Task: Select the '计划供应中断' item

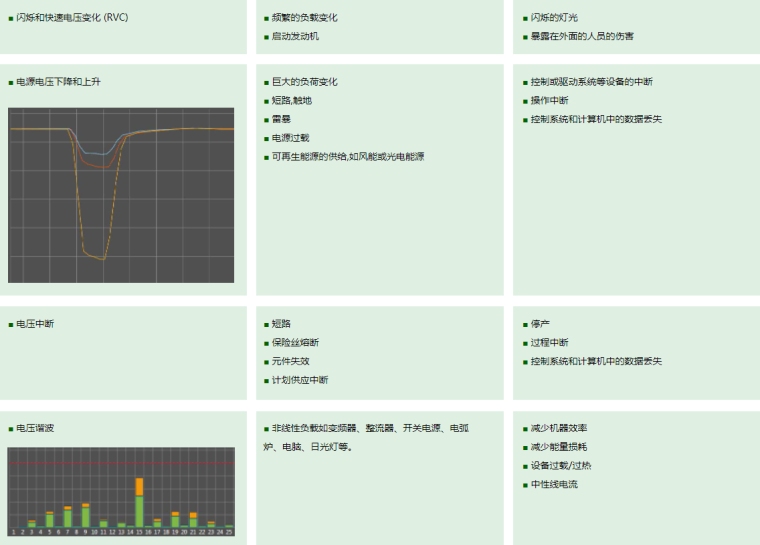Action: click(299, 380)
